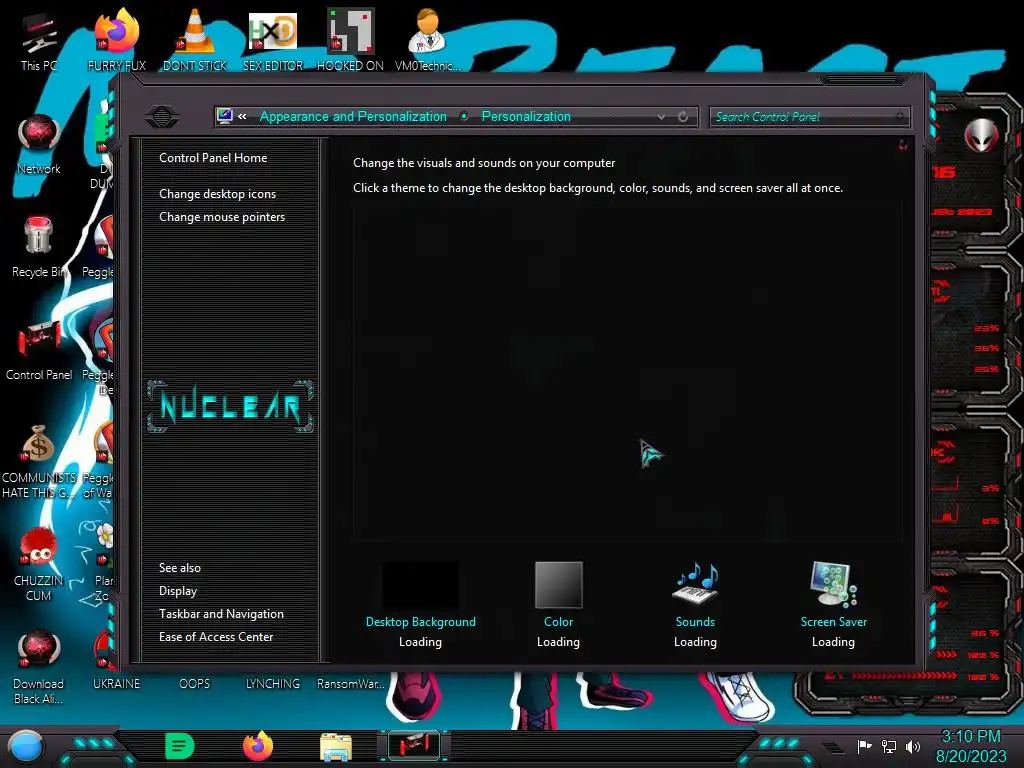Launch Firefox from the taskbar
Image resolution: width=1024 pixels, height=768 pixels.
click(258, 746)
